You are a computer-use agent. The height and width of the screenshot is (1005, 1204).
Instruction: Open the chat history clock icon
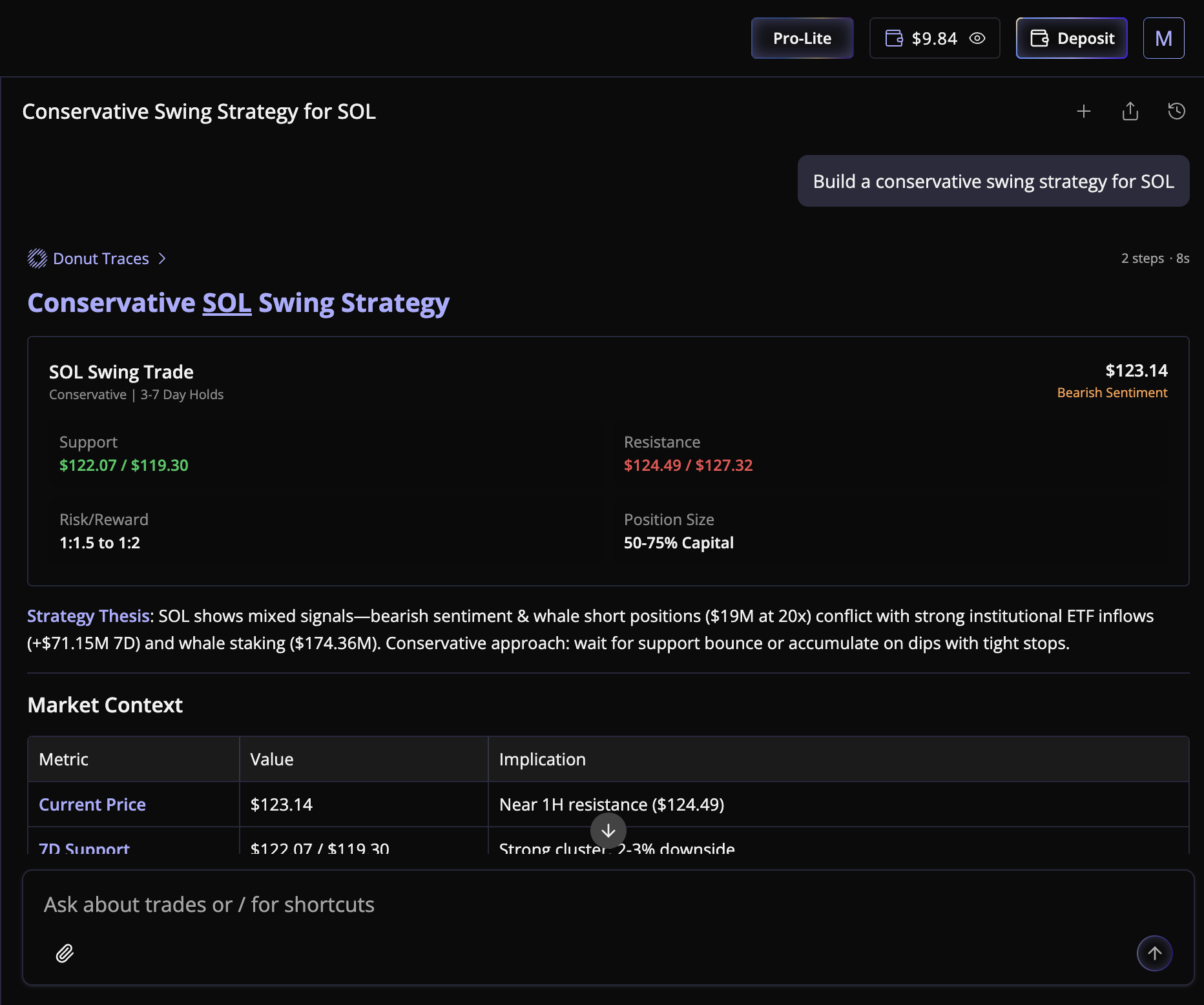click(x=1176, y=112)
